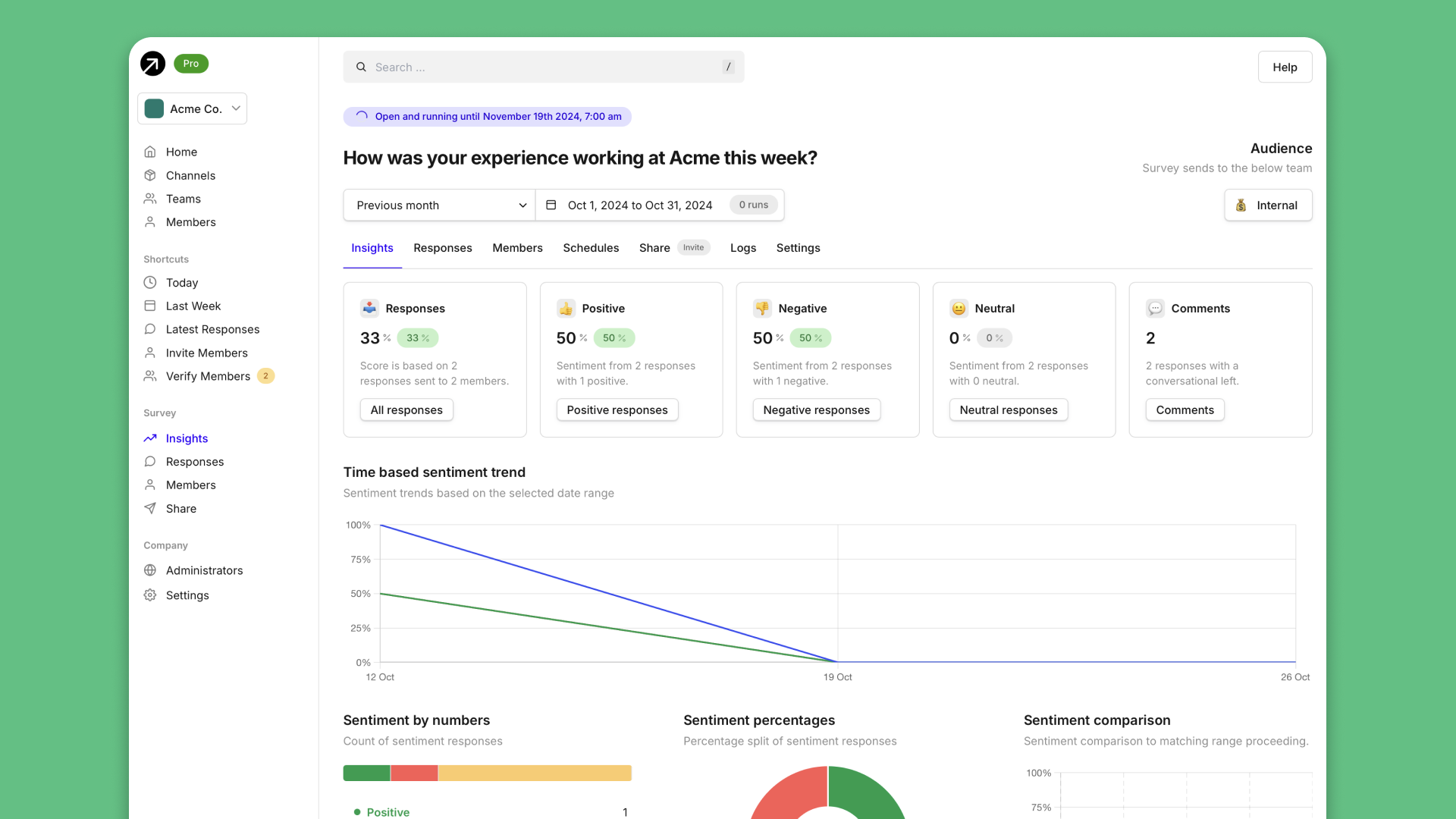Image resolution: width=1456 pixels, height=819 pixels.
Task: Click the Settings gear icon in sidebar
Action: pyautogui.click(x=150, y=595)
